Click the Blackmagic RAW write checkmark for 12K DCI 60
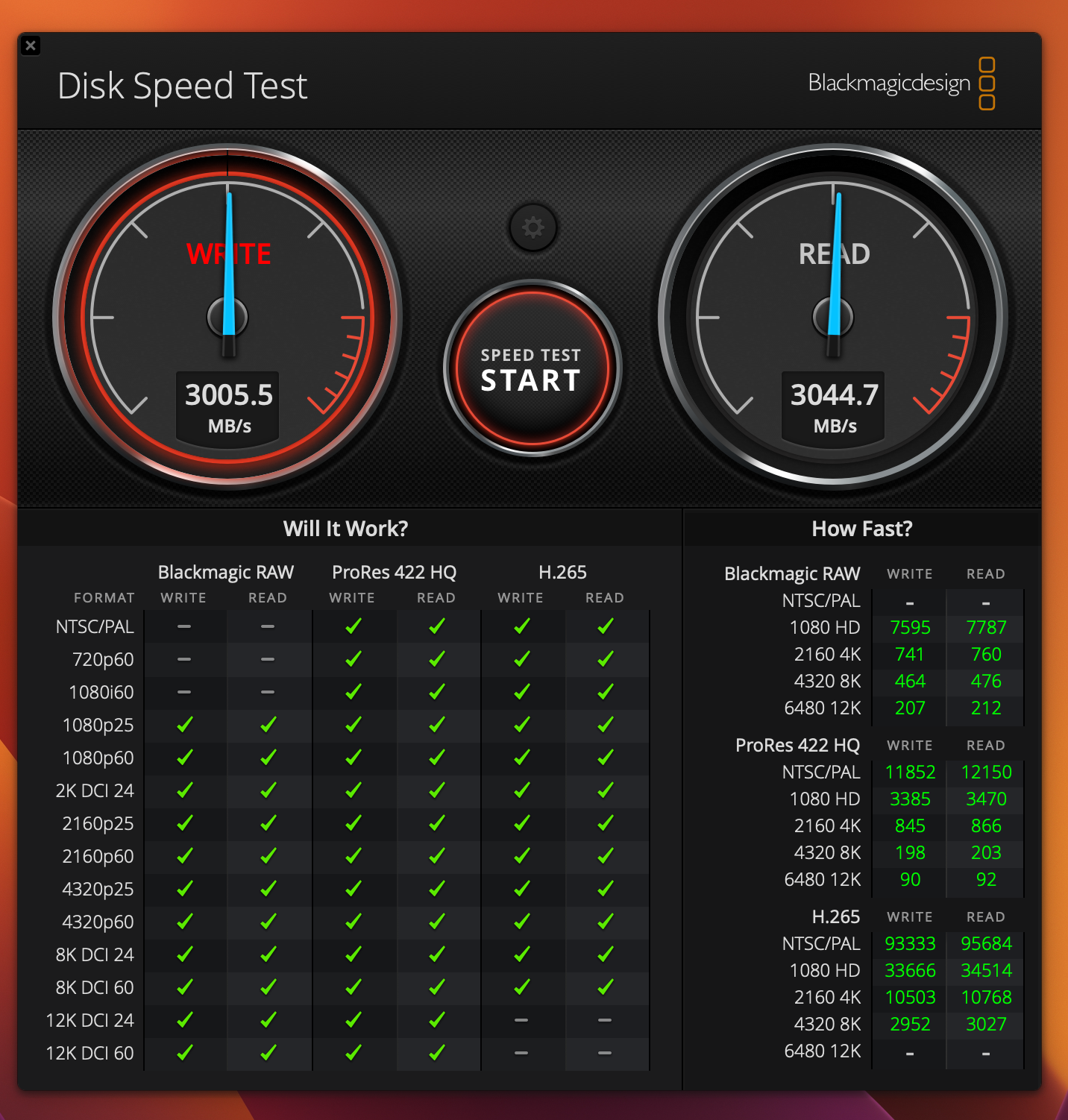Screen dimensions: 1068x1120 [x=185, y=1053]
